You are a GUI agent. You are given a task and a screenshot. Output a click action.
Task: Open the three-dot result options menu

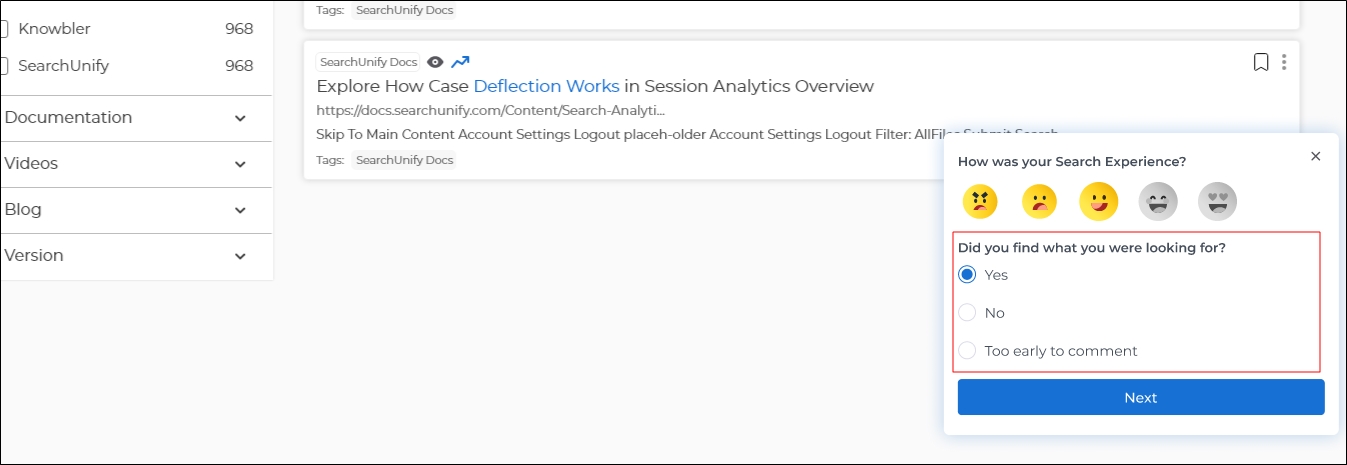pyautogui.click(x=1284, y=62)
